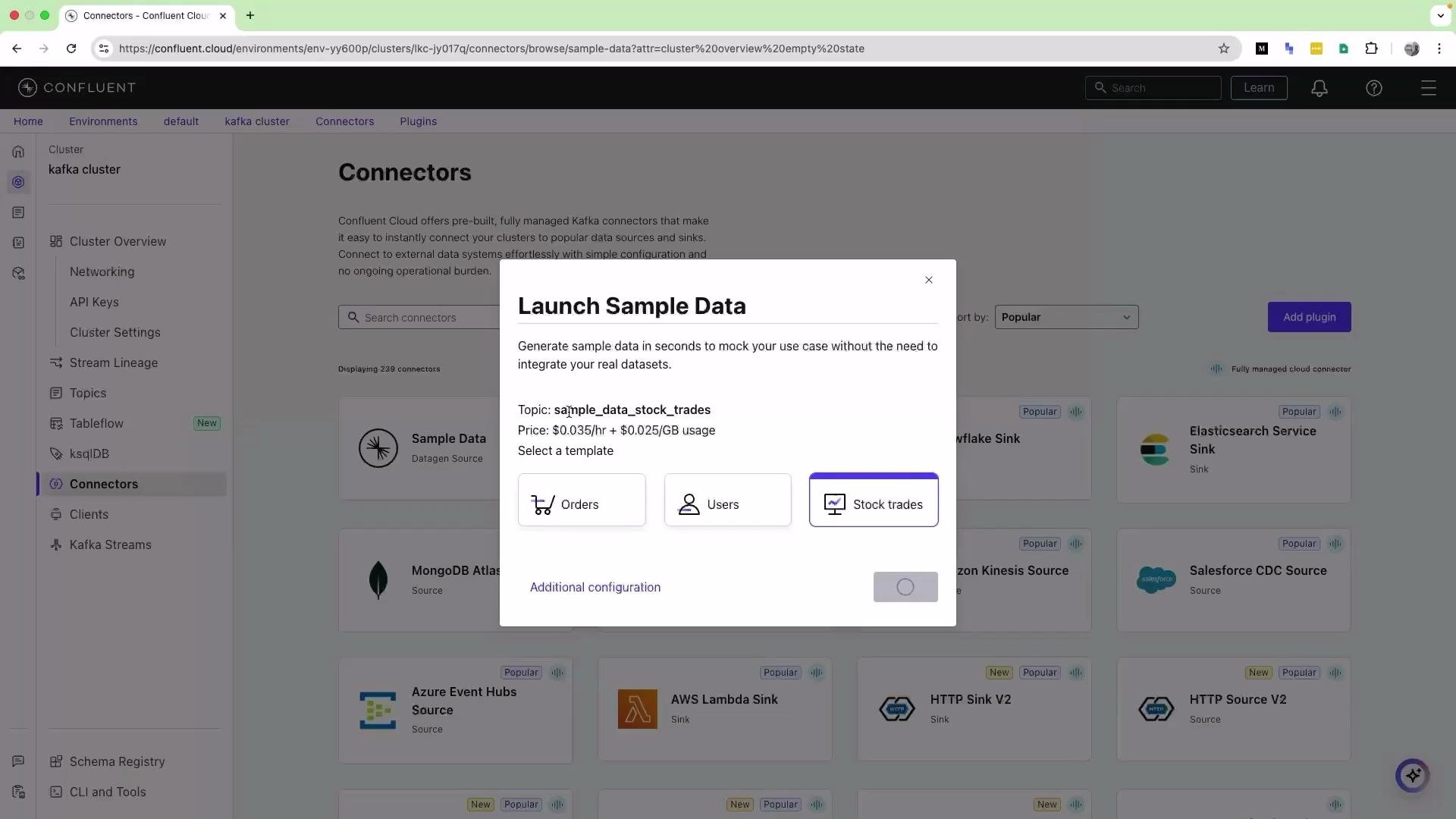This screenshot has height=819, width=1456.
Task: Click the AWS Lambda Sink icon
Action: [638, 709]
